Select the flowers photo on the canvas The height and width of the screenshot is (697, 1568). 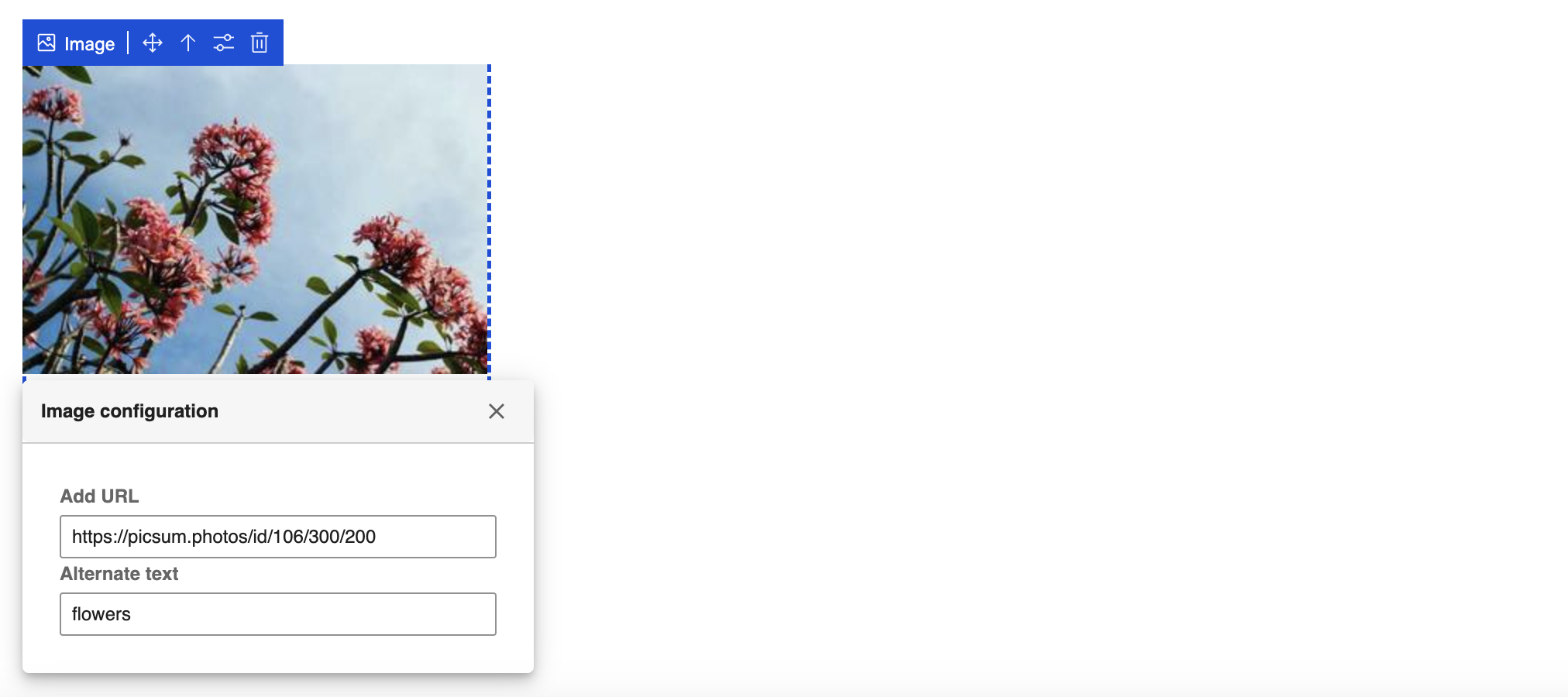(x=255, y=219)
